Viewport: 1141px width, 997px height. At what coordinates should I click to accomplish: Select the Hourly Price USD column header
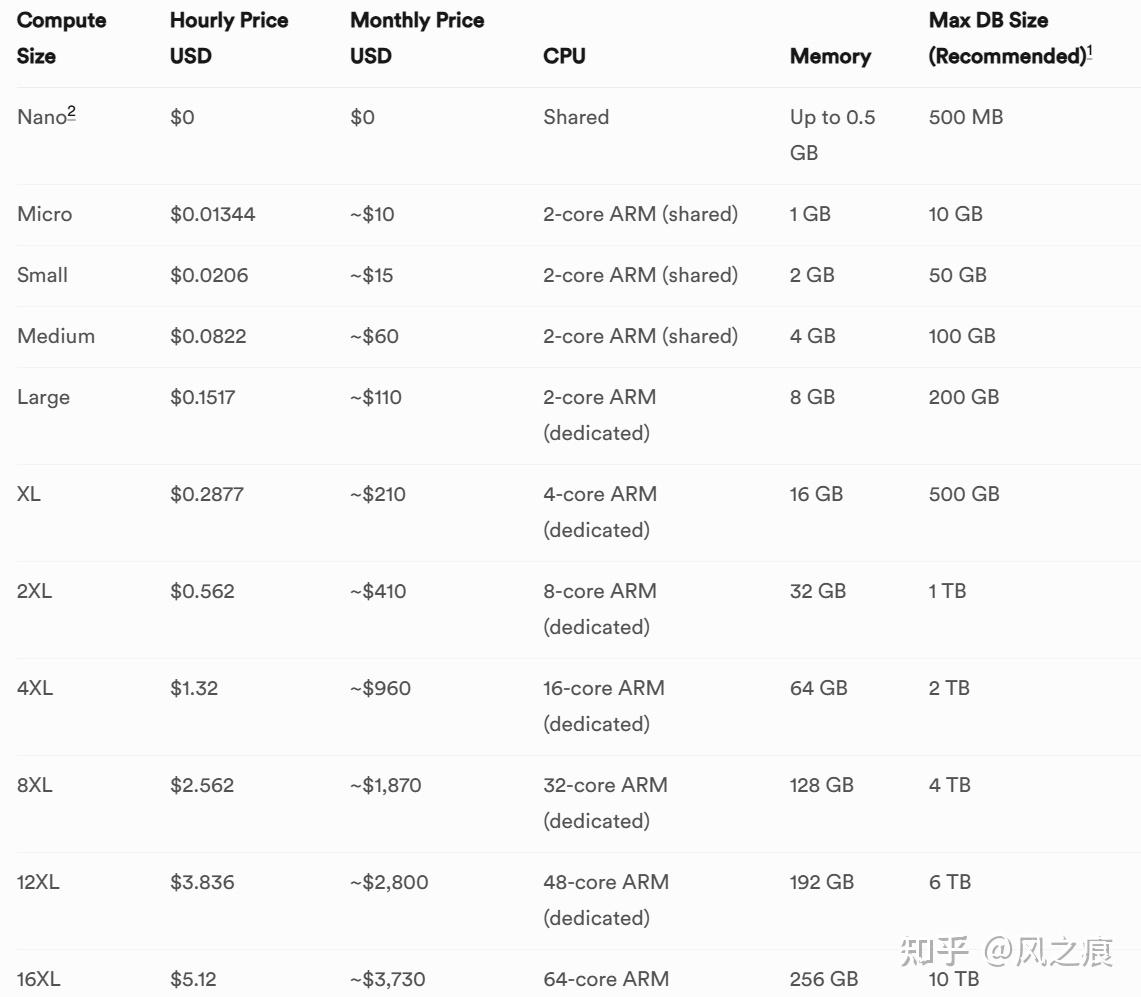[229, 38]
